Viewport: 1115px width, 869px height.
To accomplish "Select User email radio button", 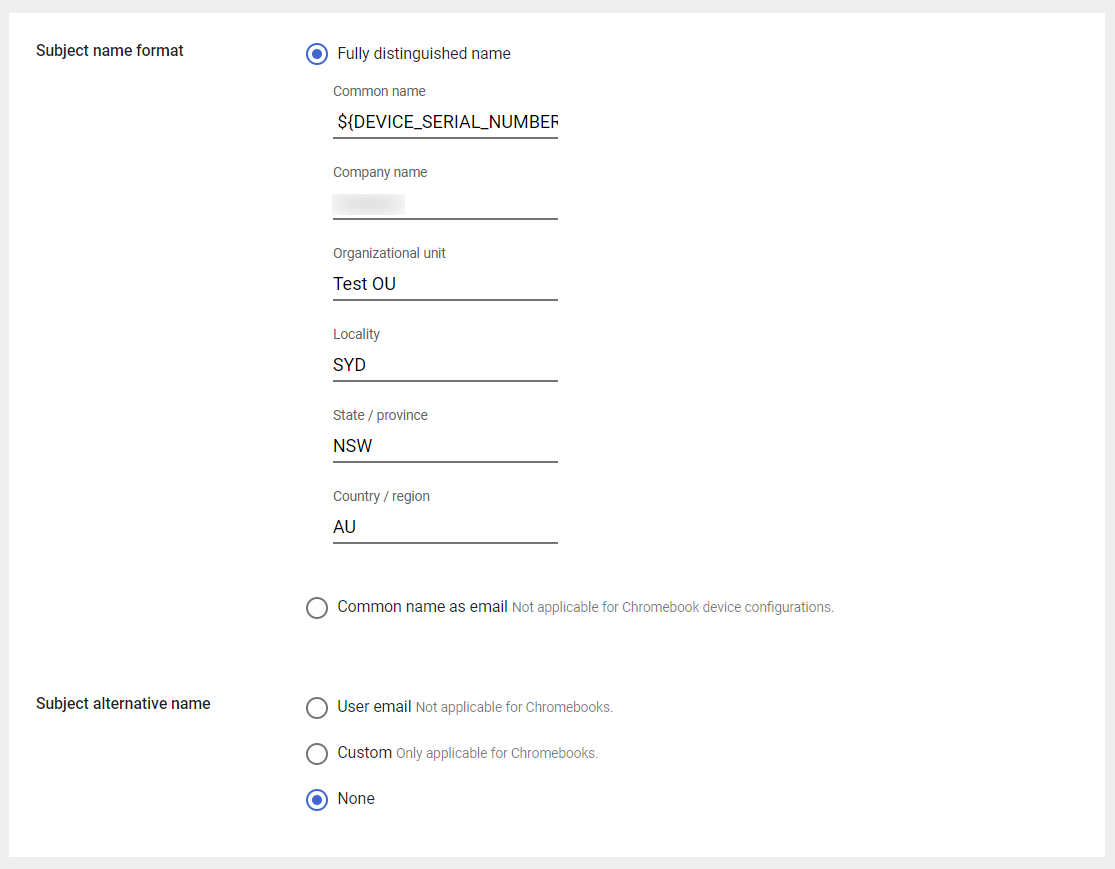I will click(x=317, y=708).
